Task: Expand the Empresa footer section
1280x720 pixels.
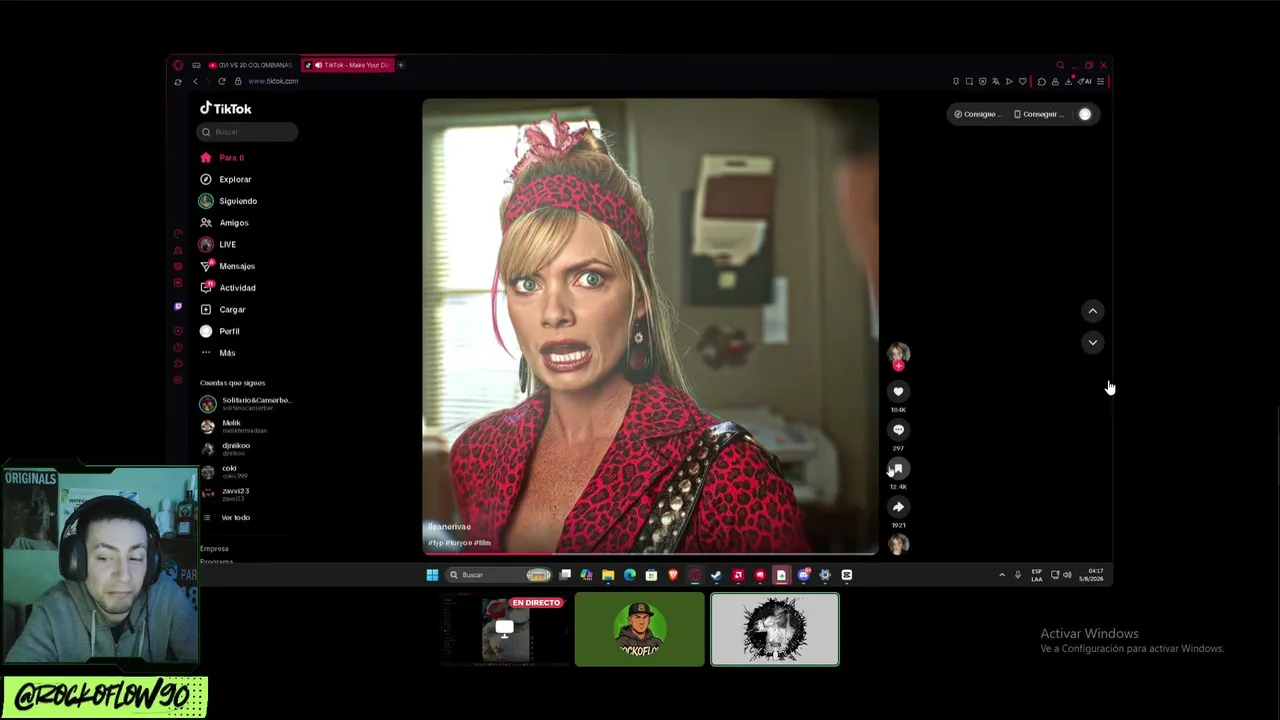Action: pyautogui.click(x=214, y=549)
